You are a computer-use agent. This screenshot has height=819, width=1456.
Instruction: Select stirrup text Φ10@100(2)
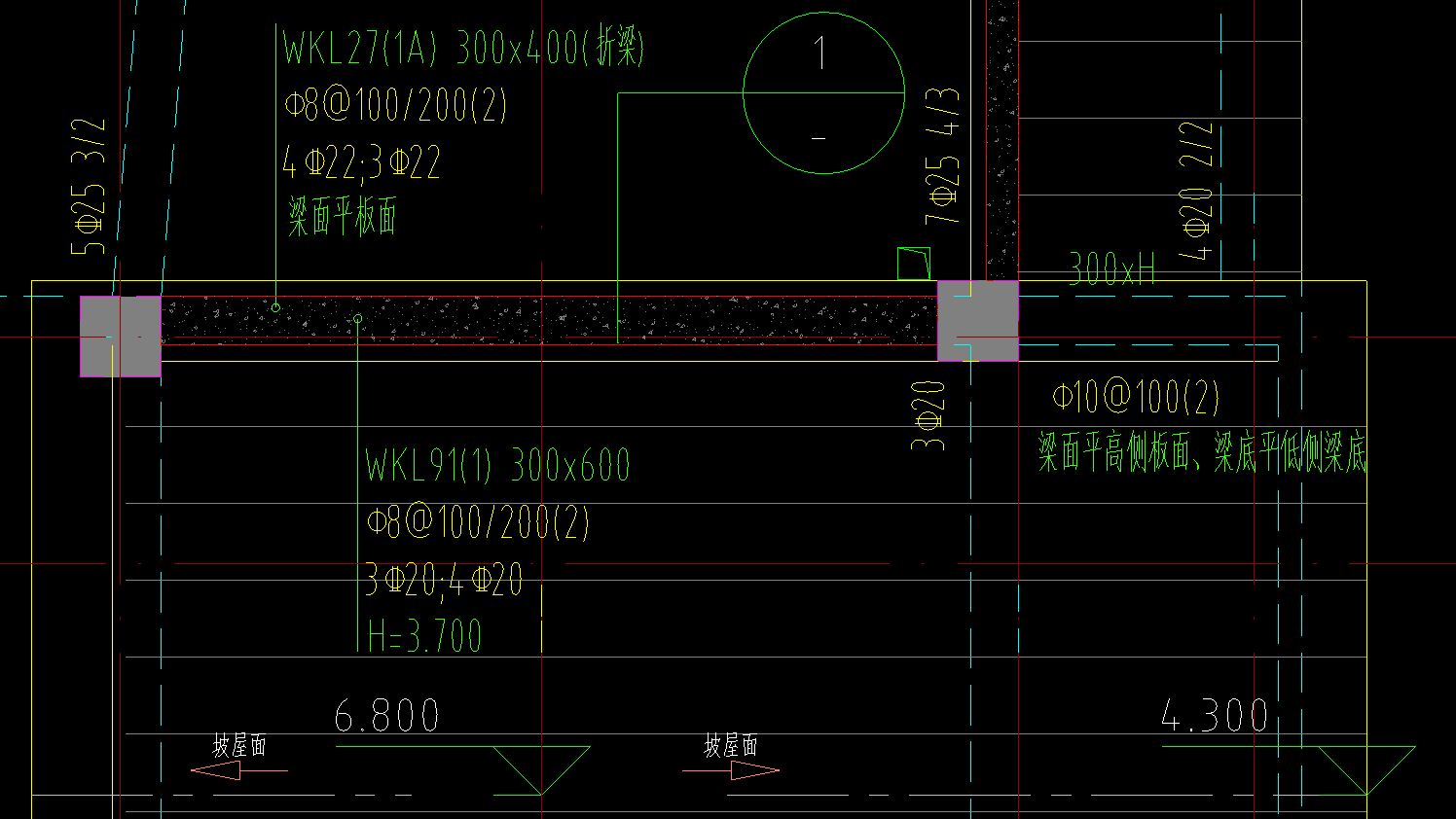click(x=1137, y=396)
